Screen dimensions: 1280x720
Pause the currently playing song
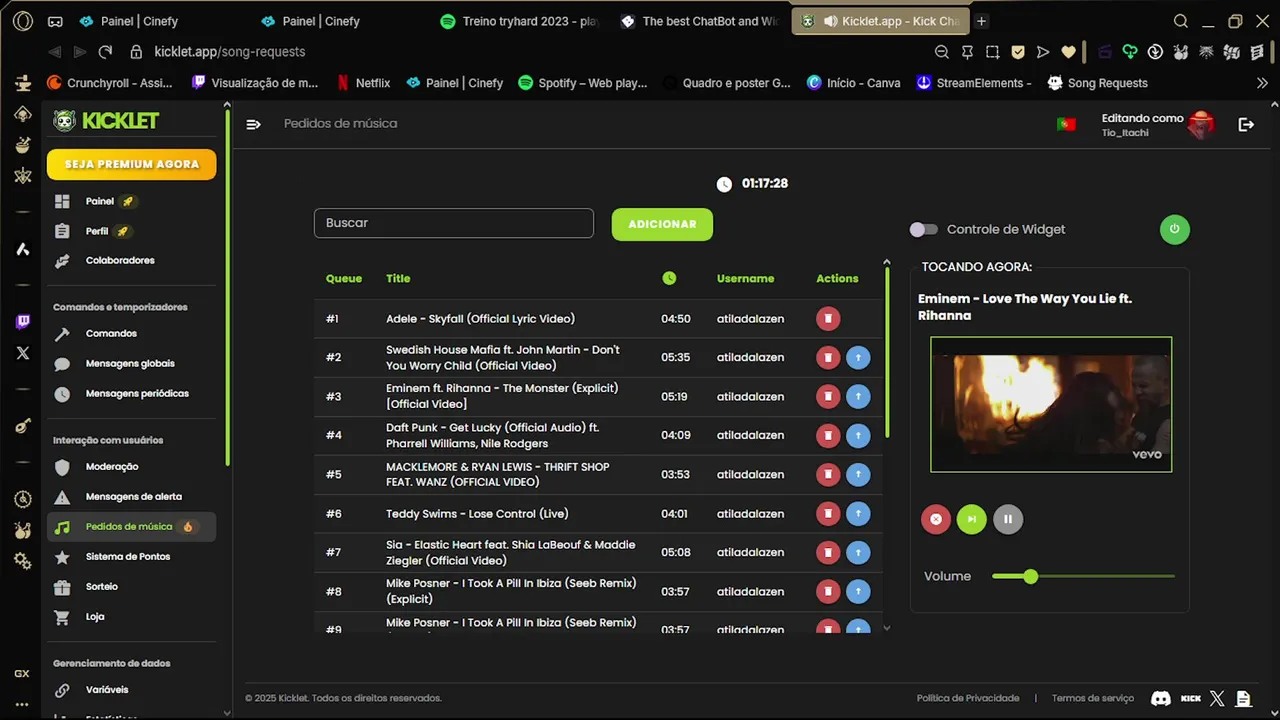pyautogui.click(x=1008, y=519)
